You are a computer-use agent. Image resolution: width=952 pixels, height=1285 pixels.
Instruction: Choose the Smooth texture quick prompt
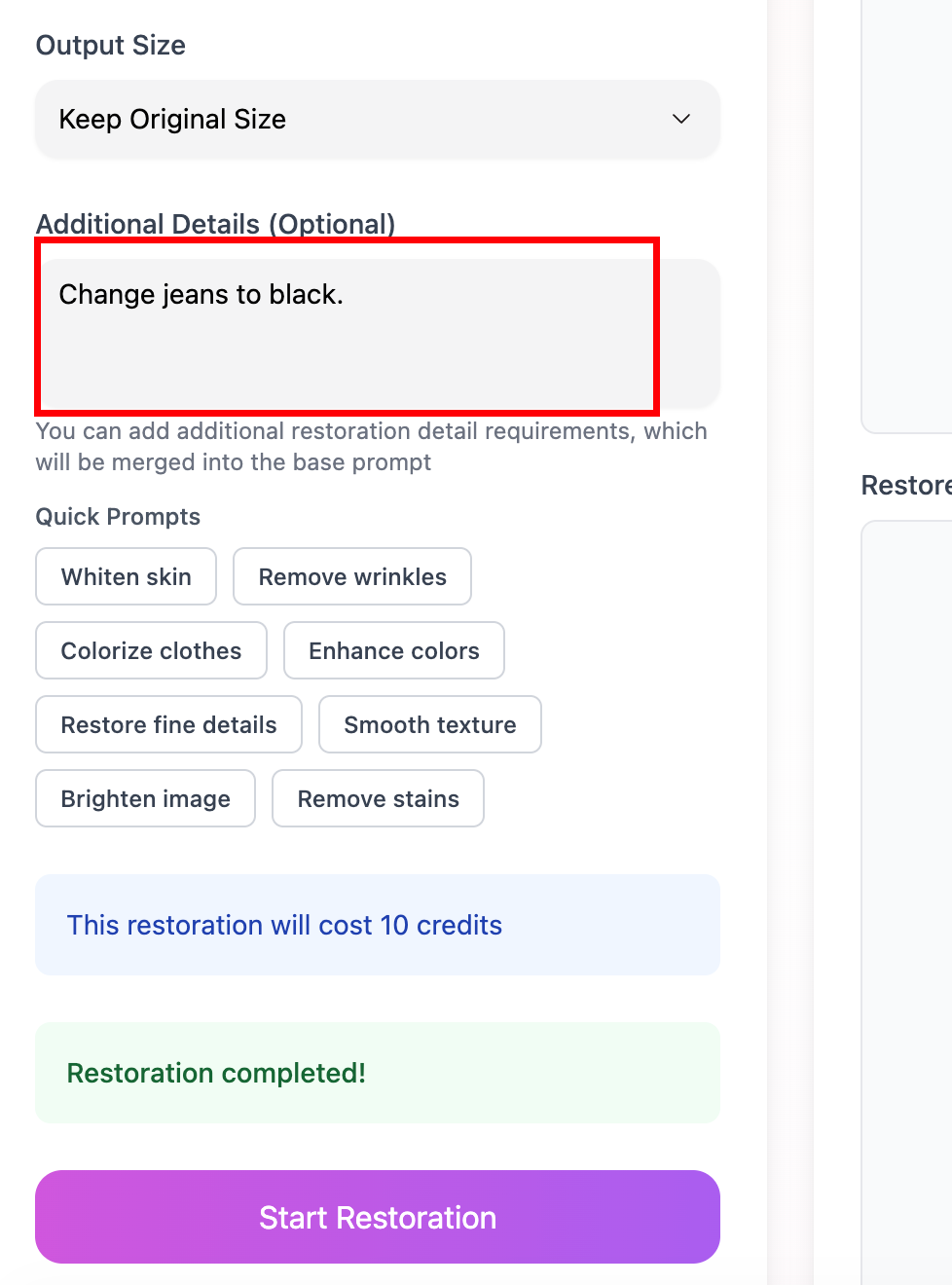[x=429, y=724]
